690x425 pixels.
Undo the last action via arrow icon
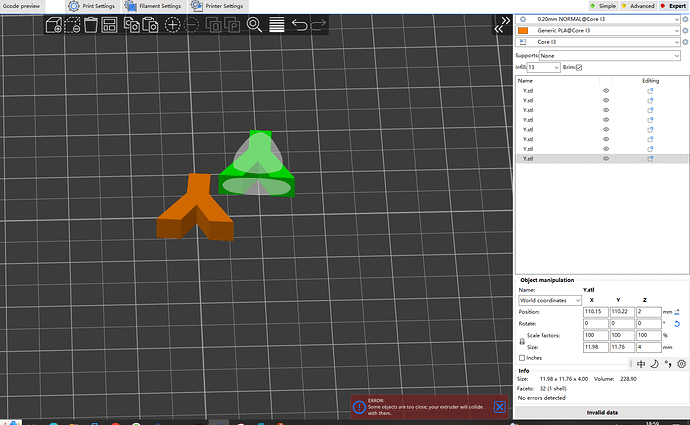[x=299, y=24]
